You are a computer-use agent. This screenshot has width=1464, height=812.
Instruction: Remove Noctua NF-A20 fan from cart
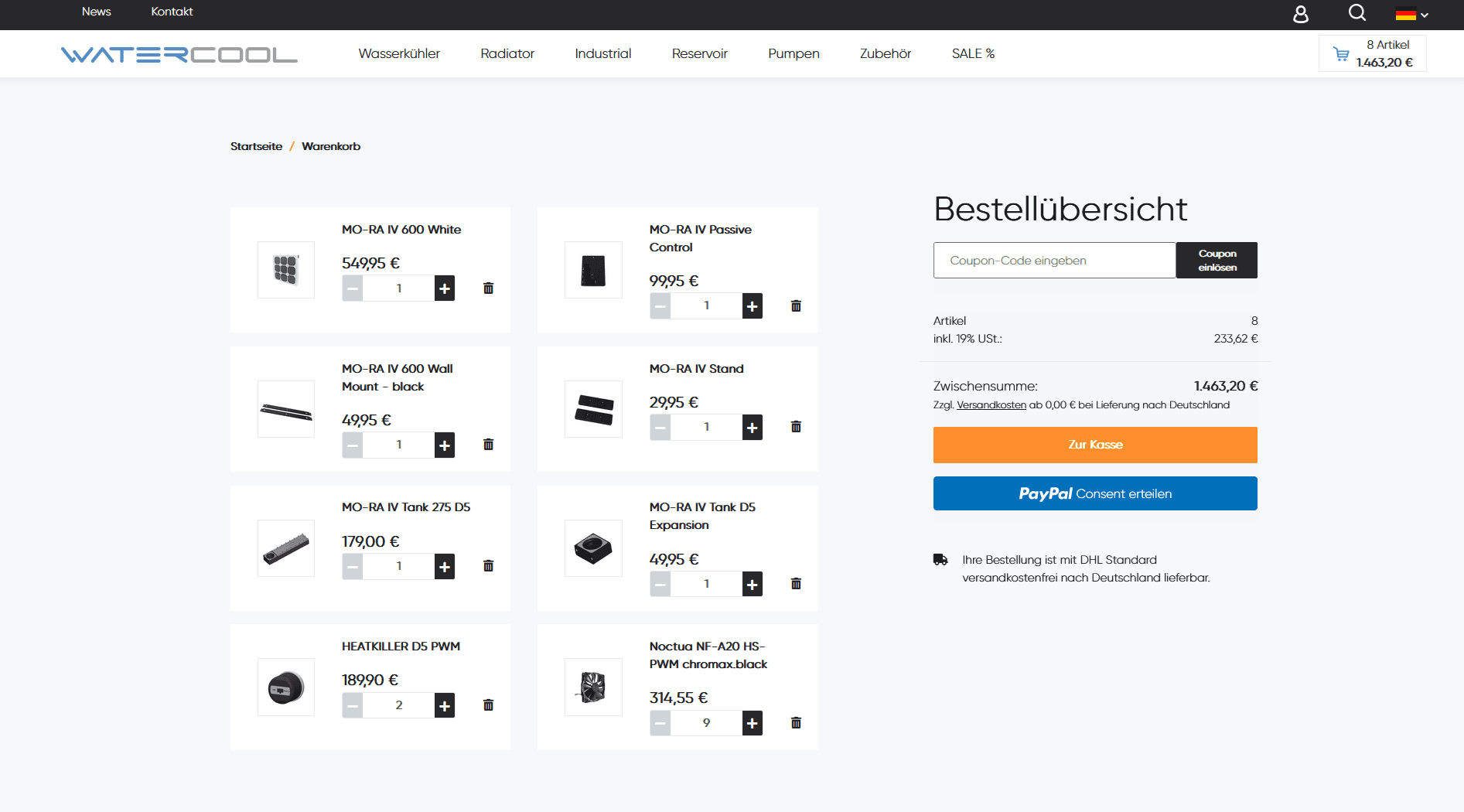tap(796, 723)
